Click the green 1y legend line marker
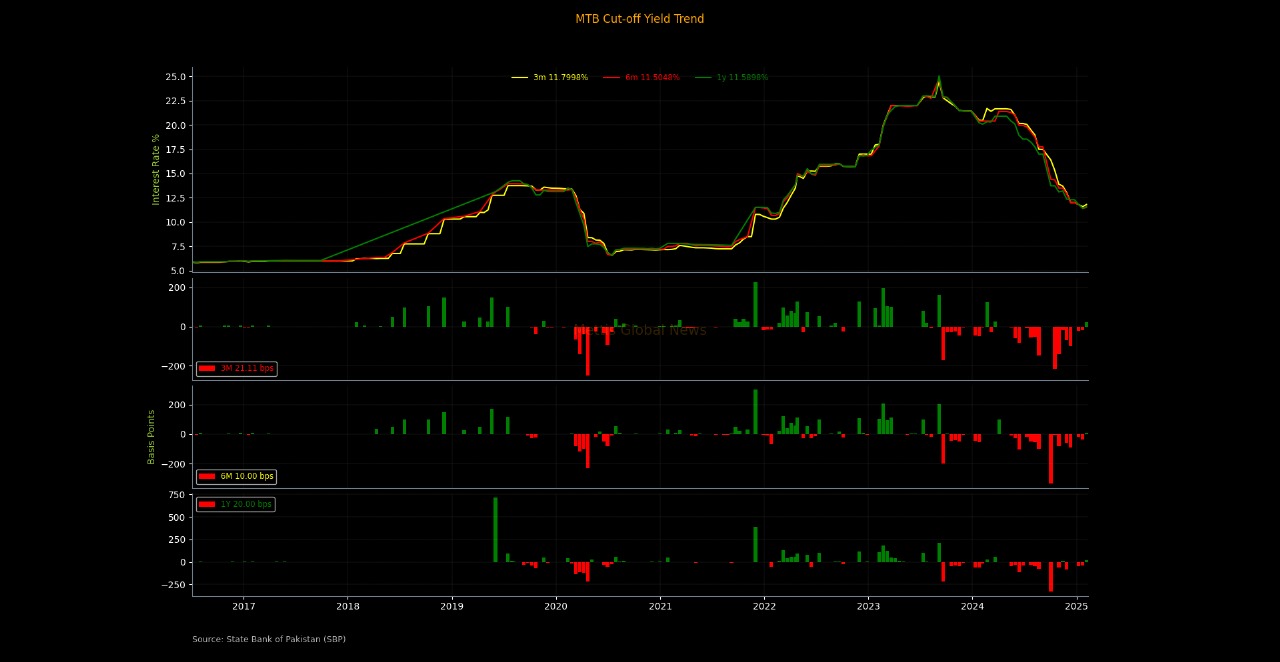1280x662 pixels. (703, 77)
